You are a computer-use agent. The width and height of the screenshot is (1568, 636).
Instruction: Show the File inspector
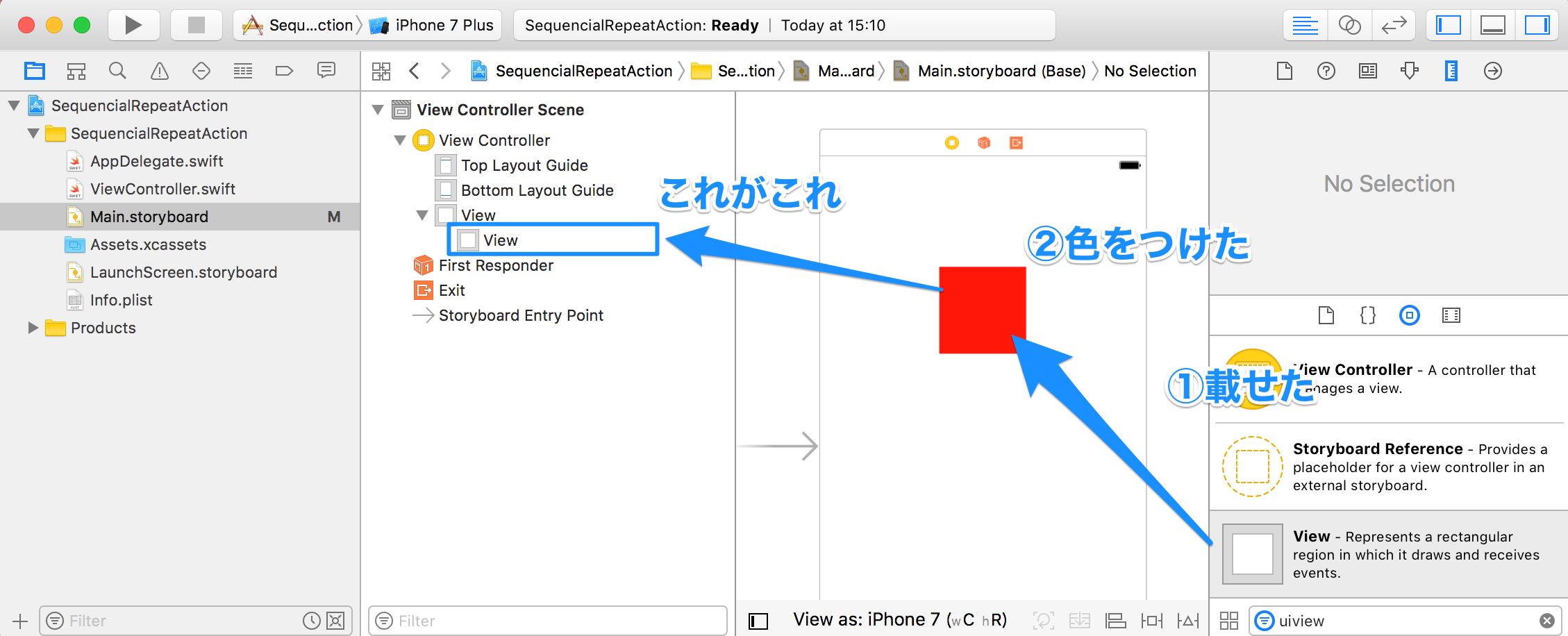pyautogui.click(x=1285, y=71)
